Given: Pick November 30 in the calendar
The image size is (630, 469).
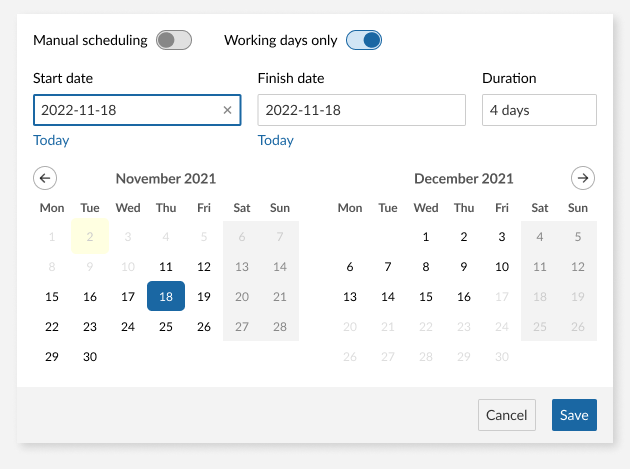Looking at the screenshot, I should pos(90,357).
